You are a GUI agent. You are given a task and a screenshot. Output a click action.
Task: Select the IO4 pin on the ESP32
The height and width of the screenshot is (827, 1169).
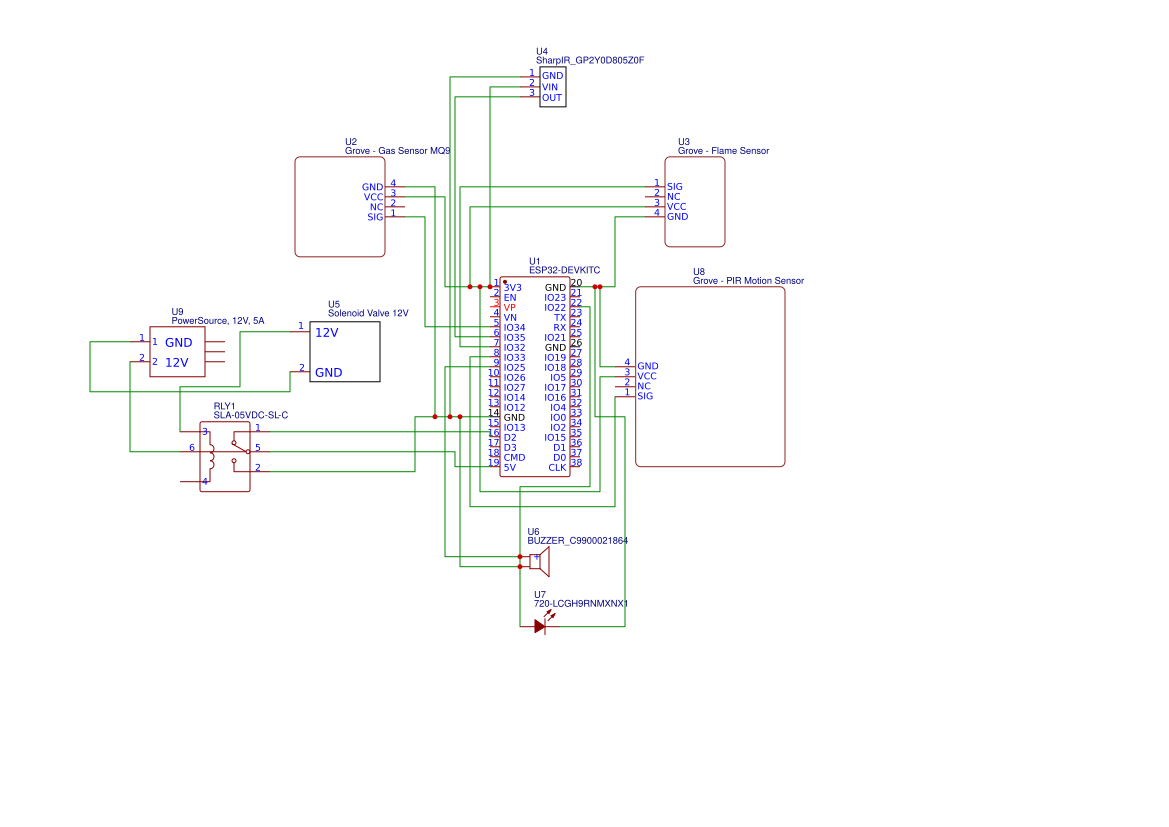coord(558,408)
